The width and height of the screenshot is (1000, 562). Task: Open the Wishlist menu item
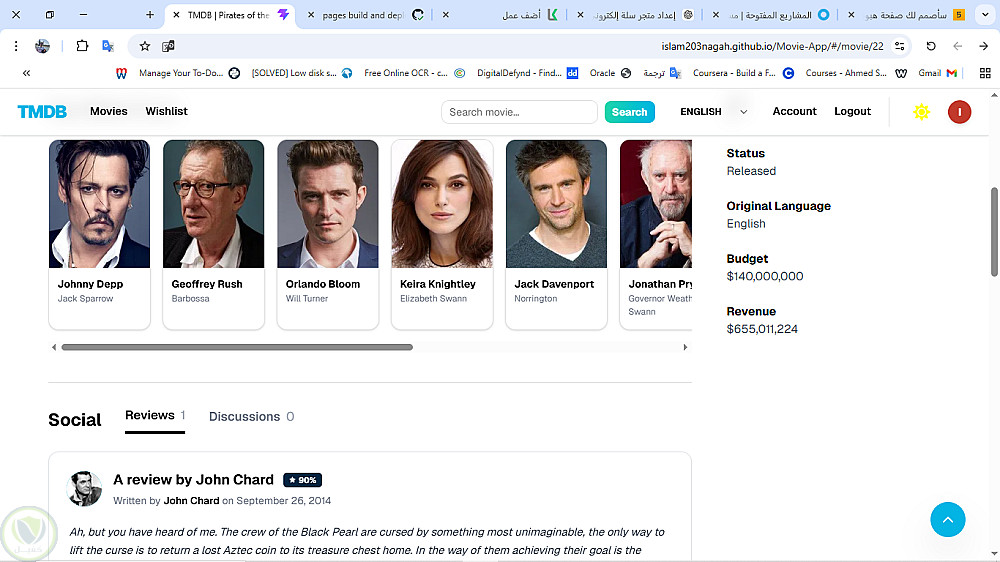pos(166,112)
